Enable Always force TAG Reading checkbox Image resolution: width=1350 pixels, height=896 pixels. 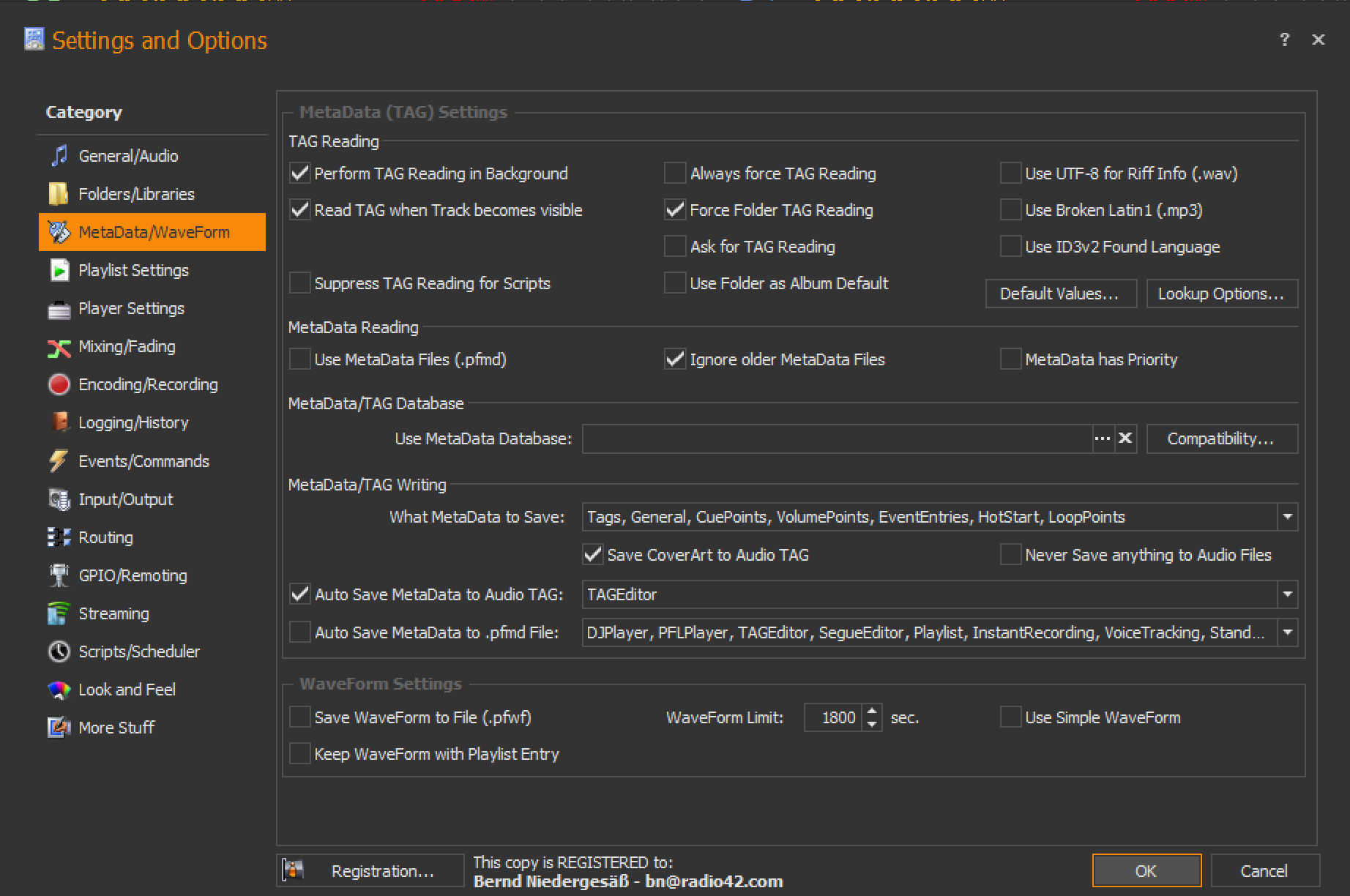click(674, 173)
